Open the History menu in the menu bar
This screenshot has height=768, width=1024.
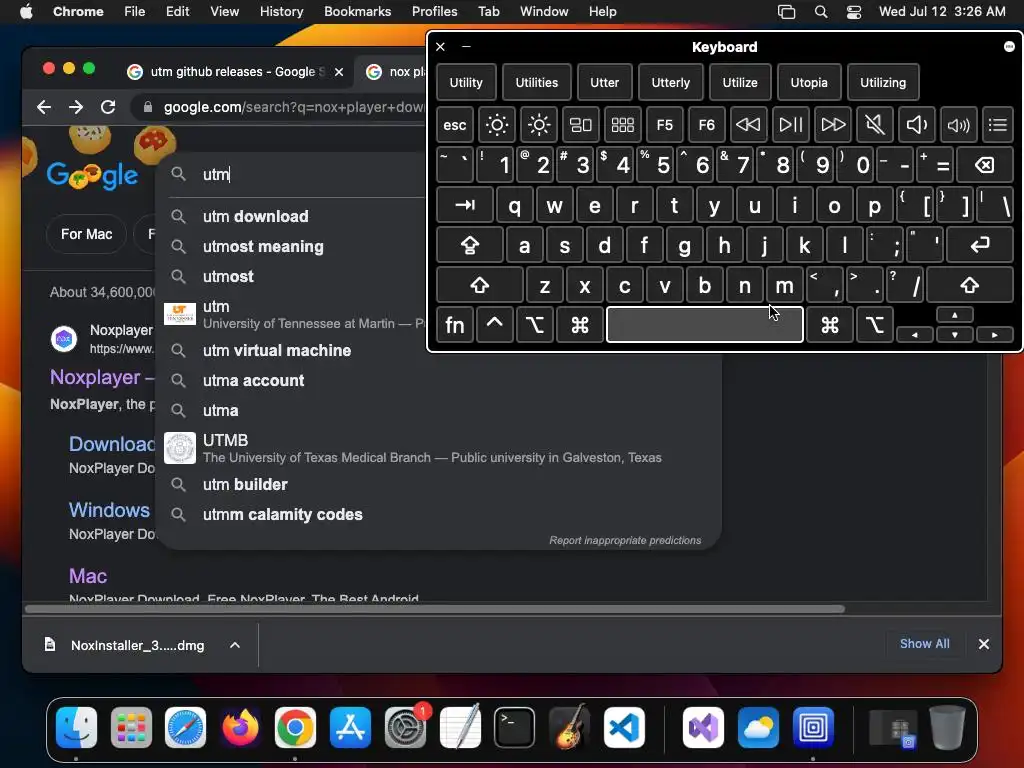pos(281,11)
